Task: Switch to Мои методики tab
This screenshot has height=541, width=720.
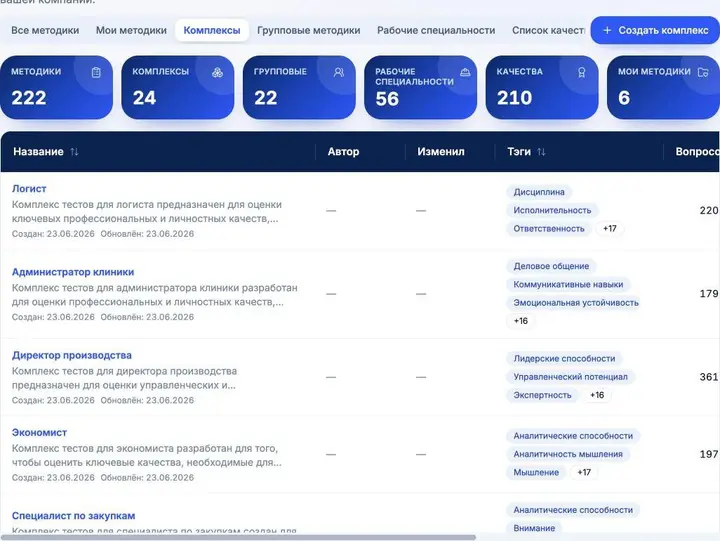Action: pyautogui.click(x=131, y=30)
